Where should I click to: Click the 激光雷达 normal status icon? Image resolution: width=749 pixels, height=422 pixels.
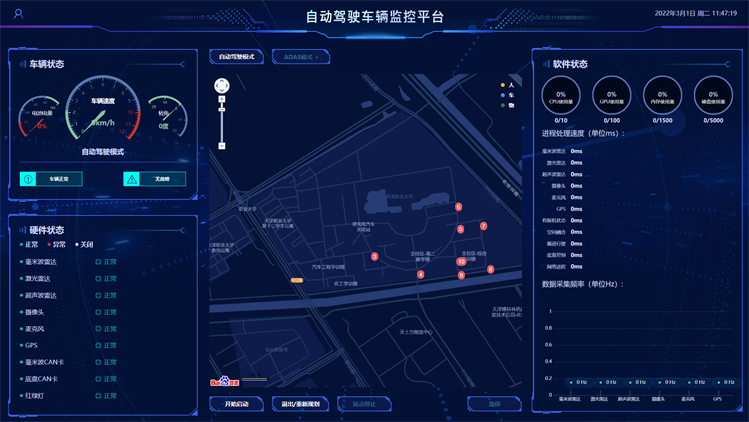[98, 279]
